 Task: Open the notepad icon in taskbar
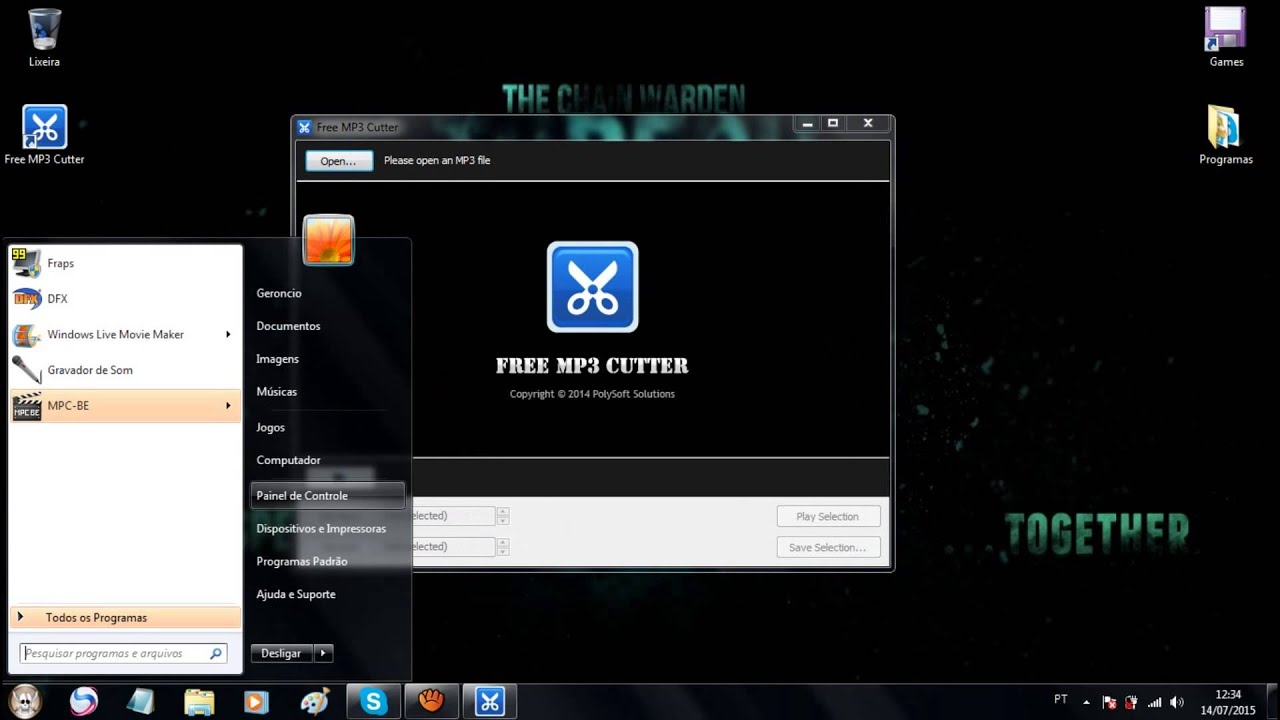[141, 701]
